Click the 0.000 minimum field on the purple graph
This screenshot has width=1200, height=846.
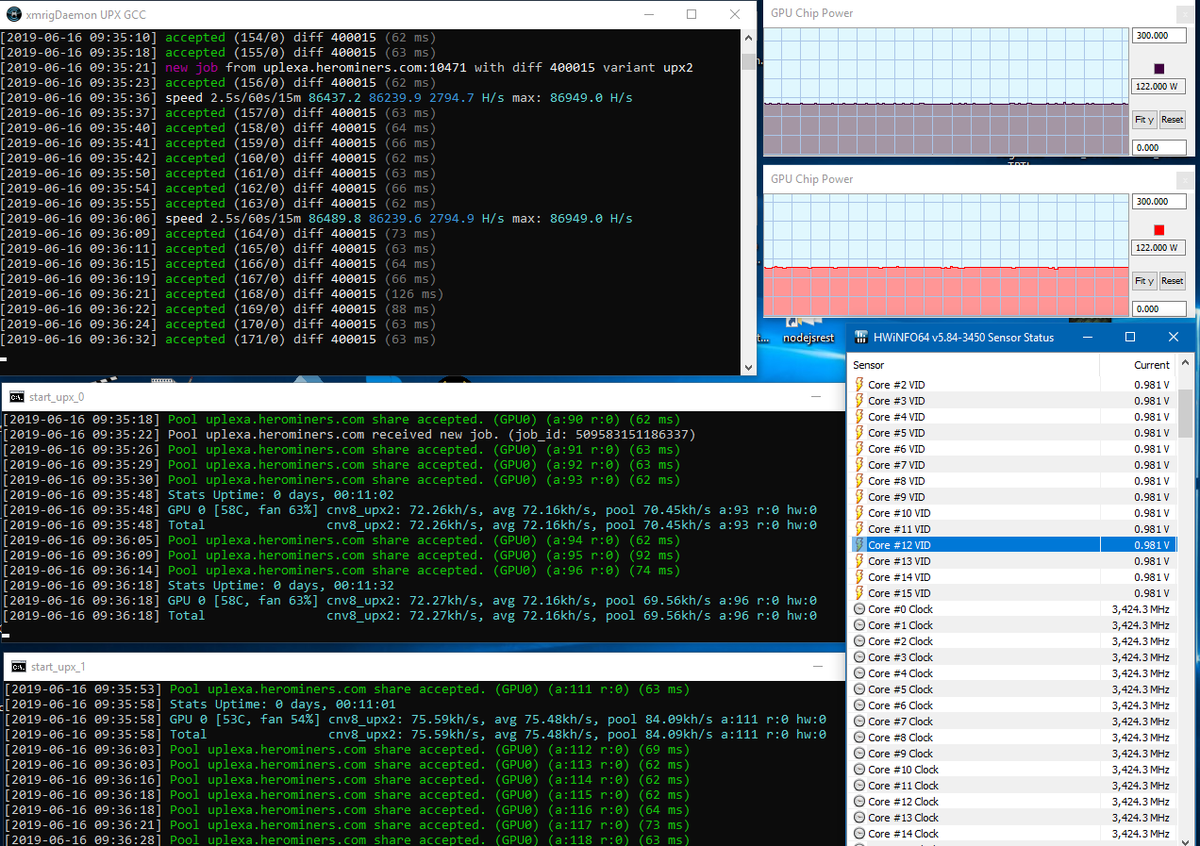[x=1159, y=147]
